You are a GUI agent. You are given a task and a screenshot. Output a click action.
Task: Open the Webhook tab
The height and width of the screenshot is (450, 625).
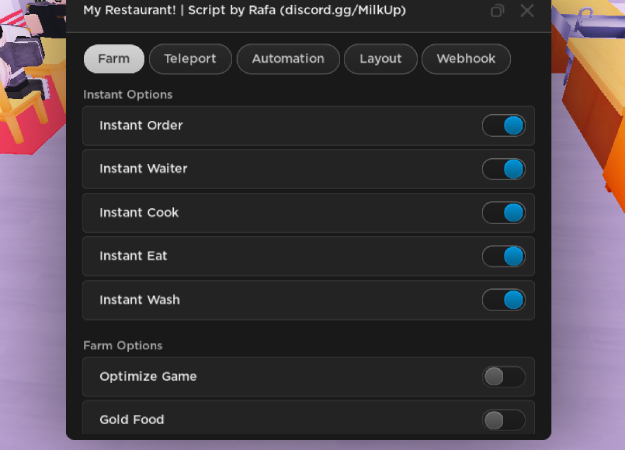click(466, 59)
